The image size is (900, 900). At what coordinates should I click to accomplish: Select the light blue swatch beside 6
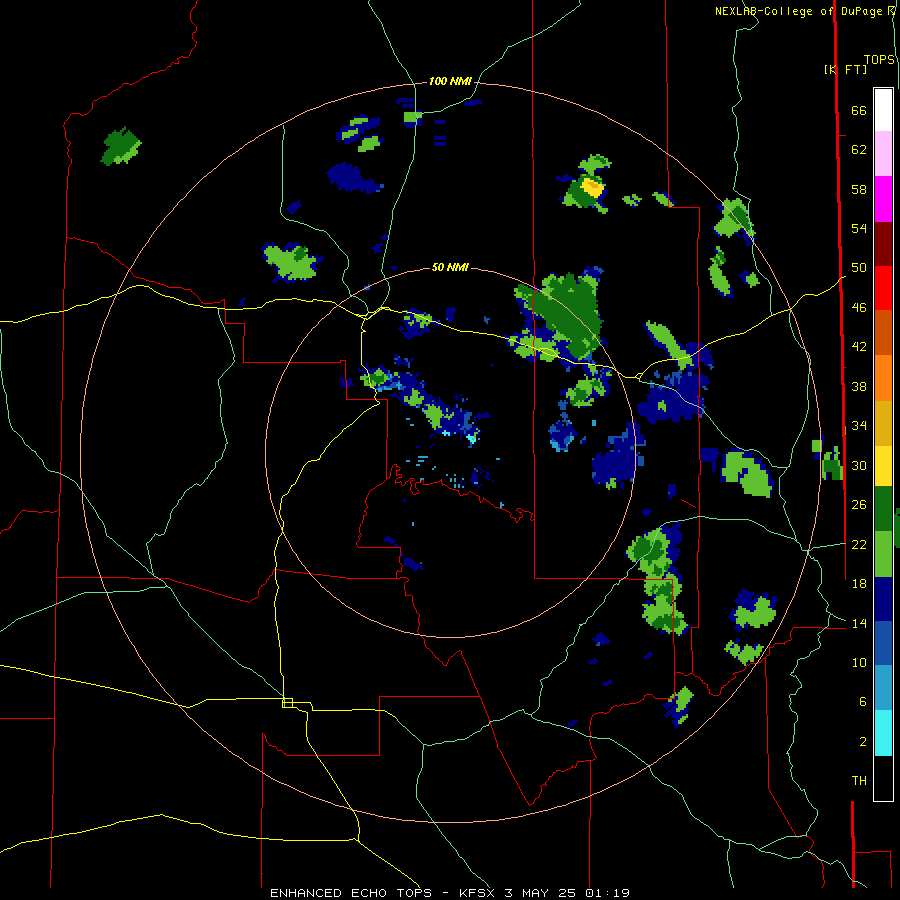click(883, 688)
